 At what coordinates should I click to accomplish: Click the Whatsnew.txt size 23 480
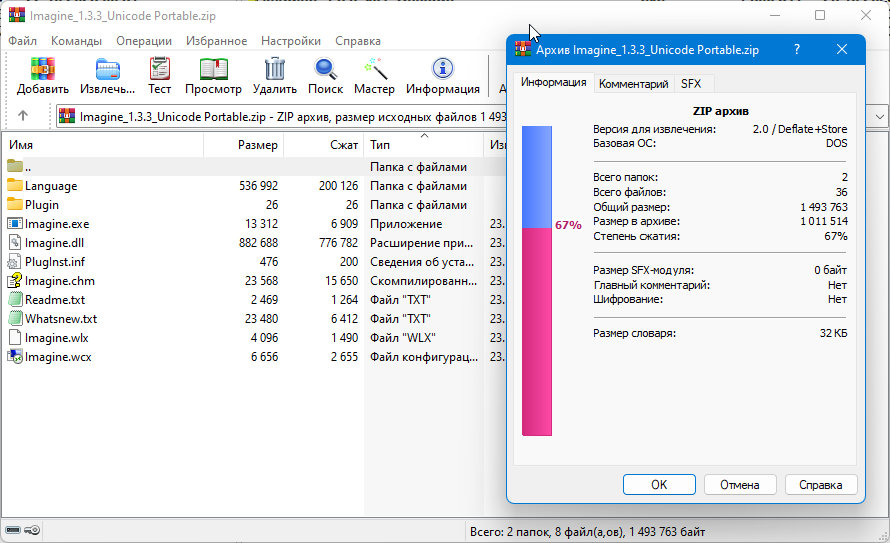(262, 319)
